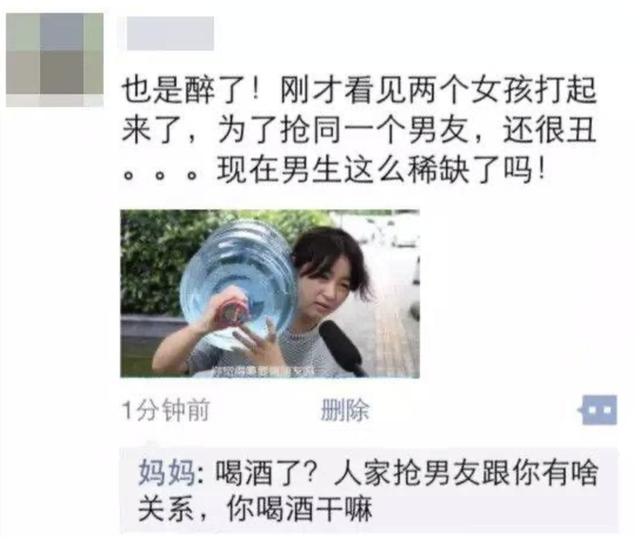The height and width of the screenshot is (546, 640).
Task: Tap 还很丑 text in the post
Action: click(549, 130)
